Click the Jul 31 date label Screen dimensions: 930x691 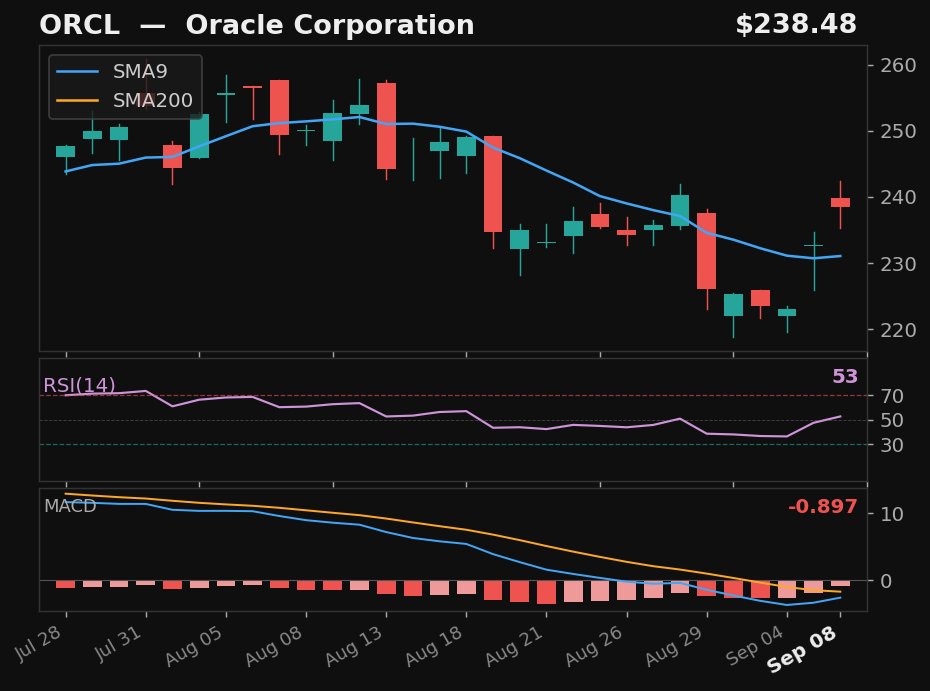tap(119, 643)
